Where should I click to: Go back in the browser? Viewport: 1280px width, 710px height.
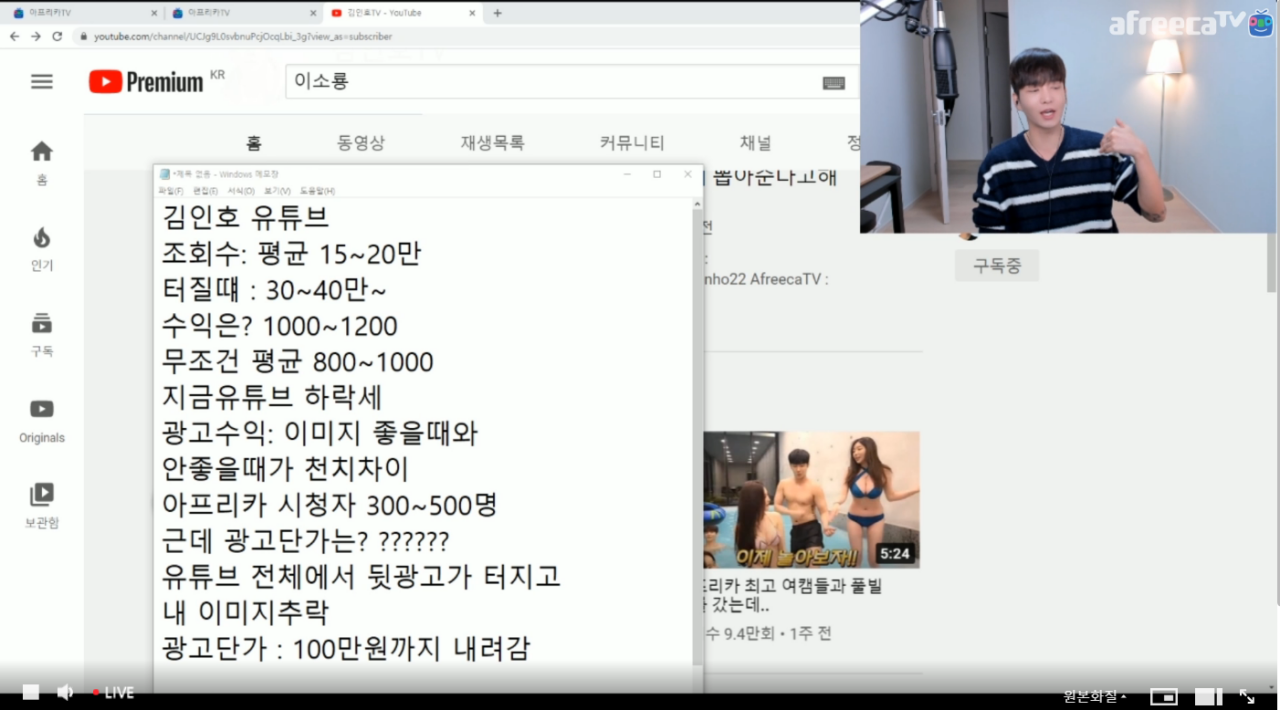[x=14, y=36]
